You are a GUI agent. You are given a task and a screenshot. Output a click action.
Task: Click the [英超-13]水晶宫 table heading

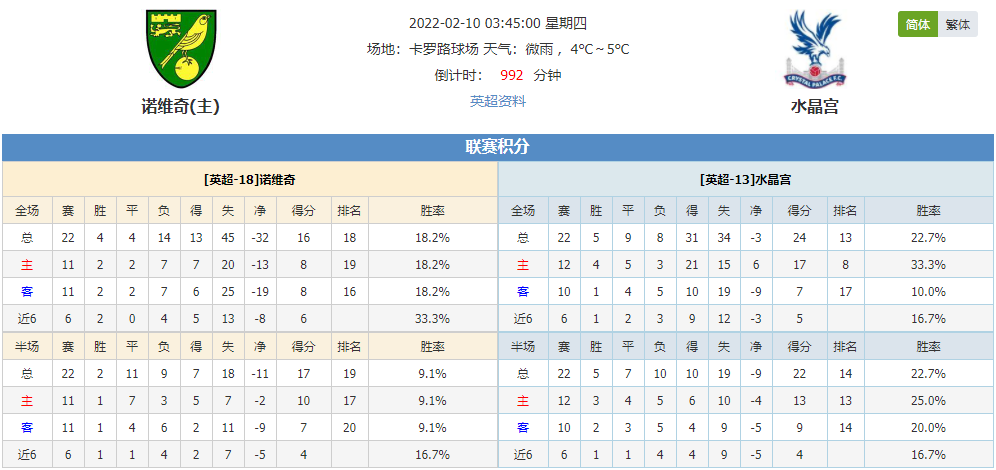pyautogui.click(x=745, y=180)
